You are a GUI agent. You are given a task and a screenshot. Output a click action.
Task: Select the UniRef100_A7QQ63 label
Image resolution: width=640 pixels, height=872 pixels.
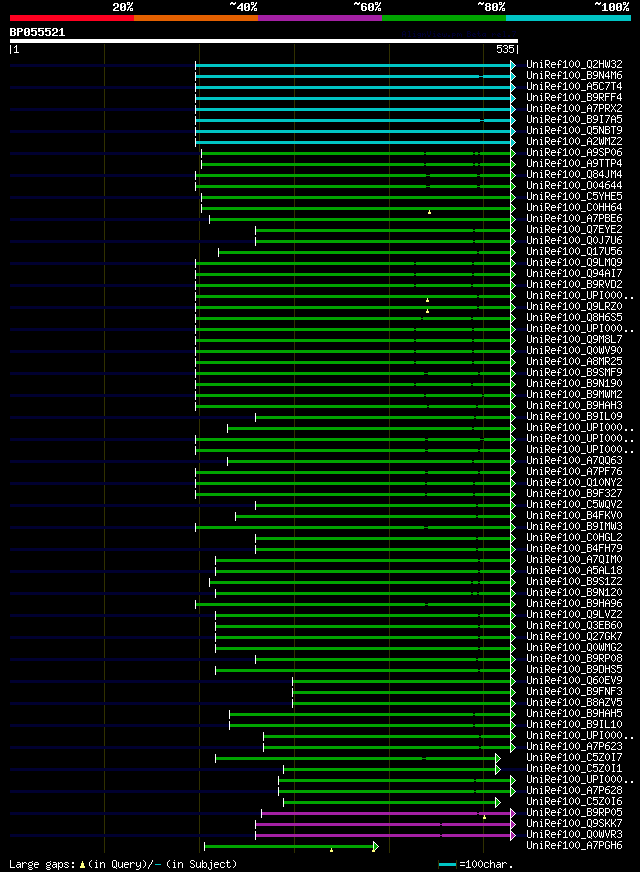574,461
